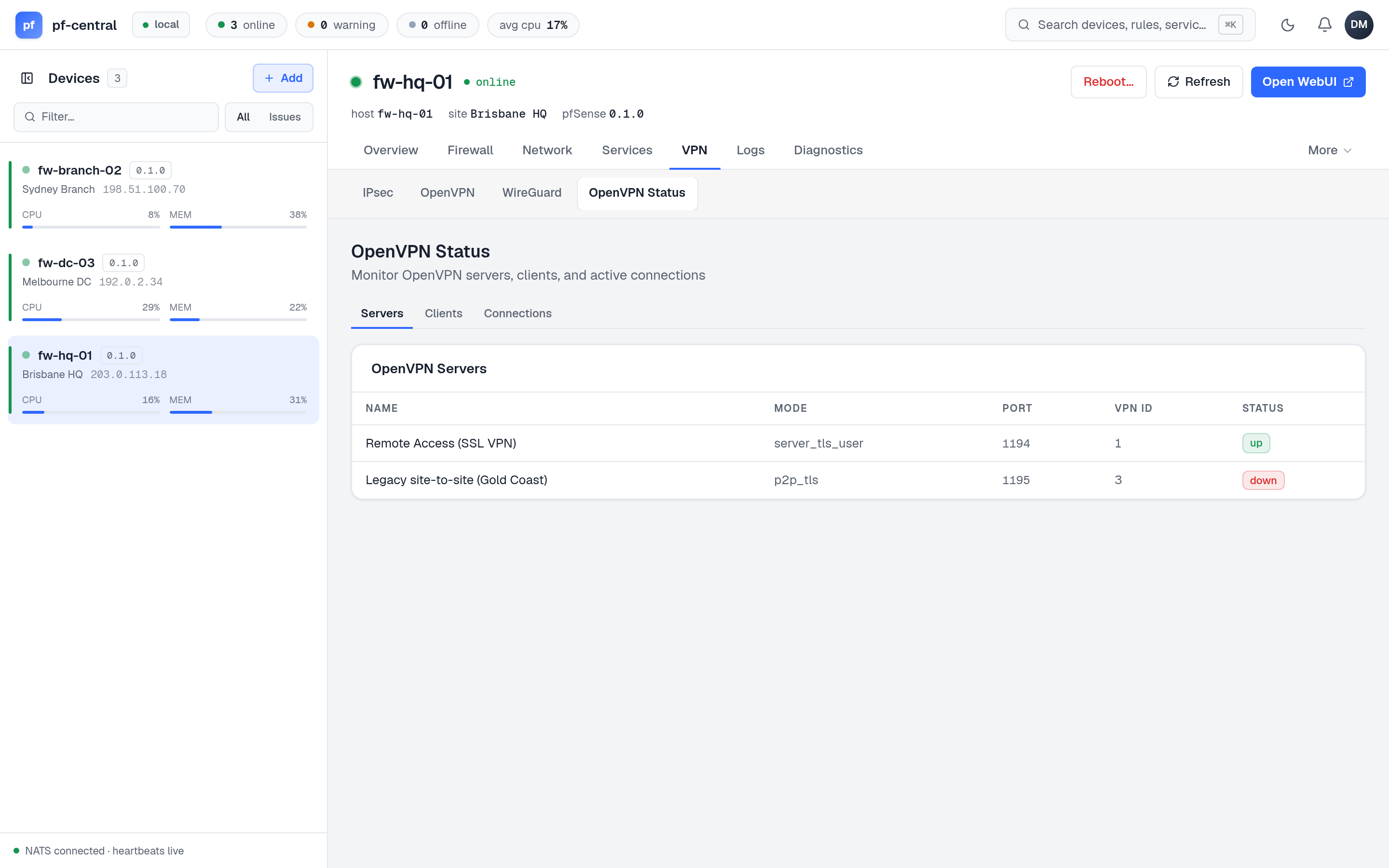
Task: Select the fw-dc-03 device card
Action: [163, 287]
